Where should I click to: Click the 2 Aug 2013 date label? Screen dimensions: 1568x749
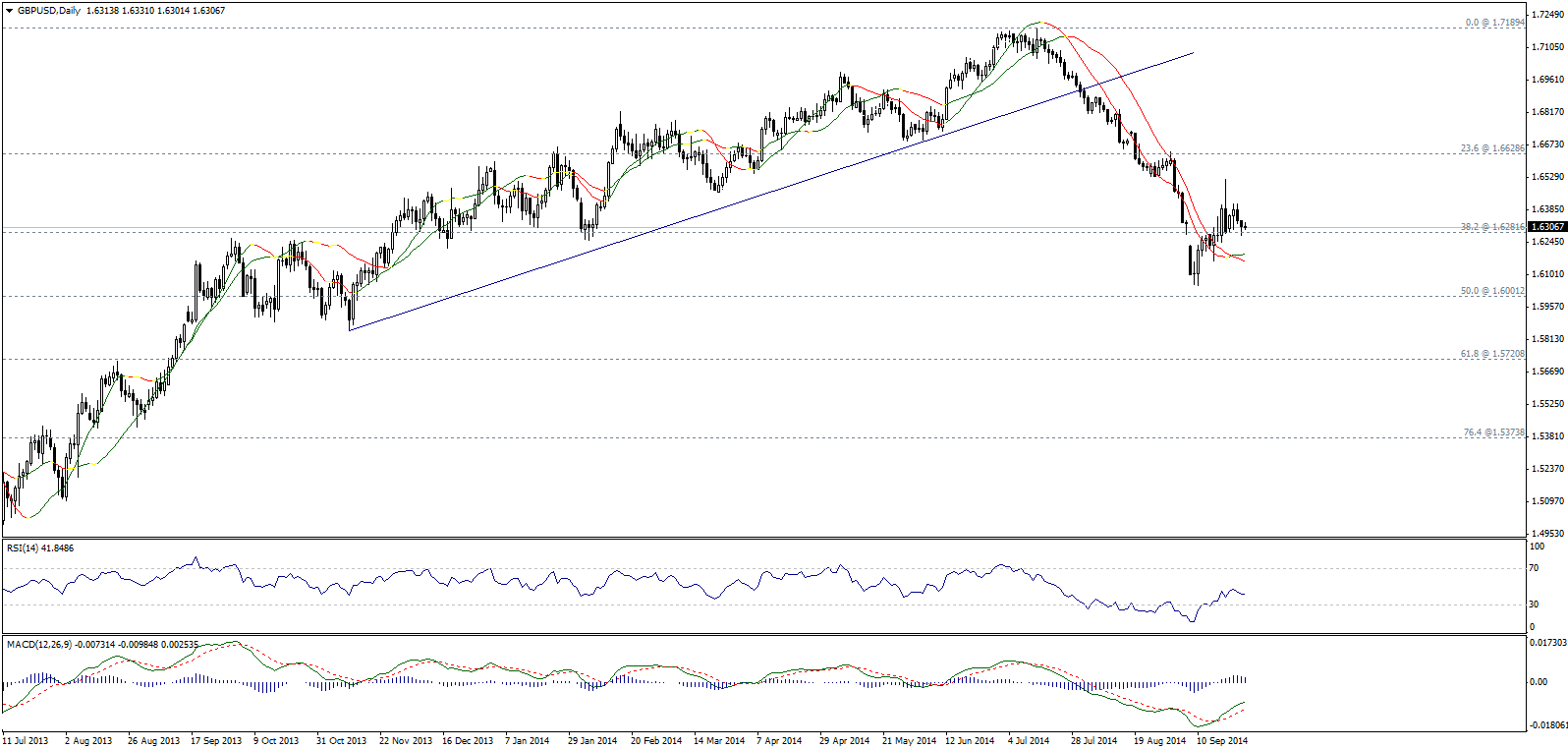88,741
